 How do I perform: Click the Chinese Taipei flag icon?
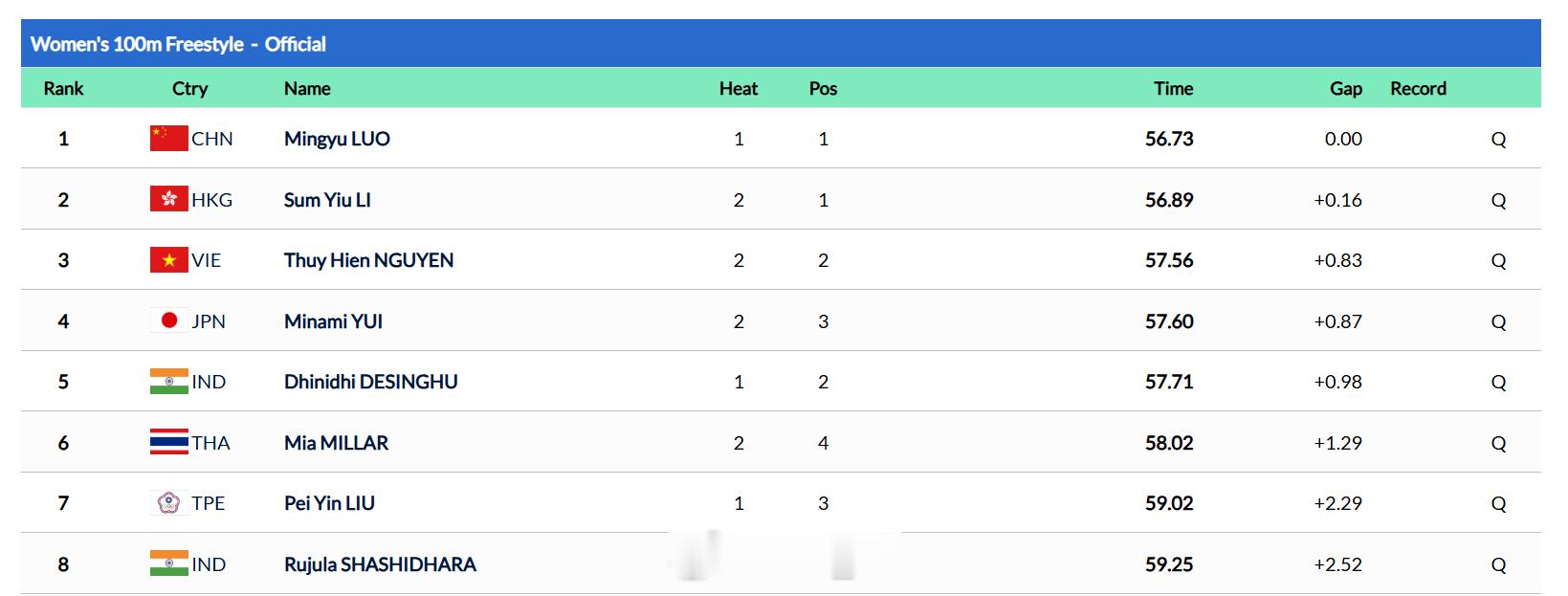(x=168, y=503)
